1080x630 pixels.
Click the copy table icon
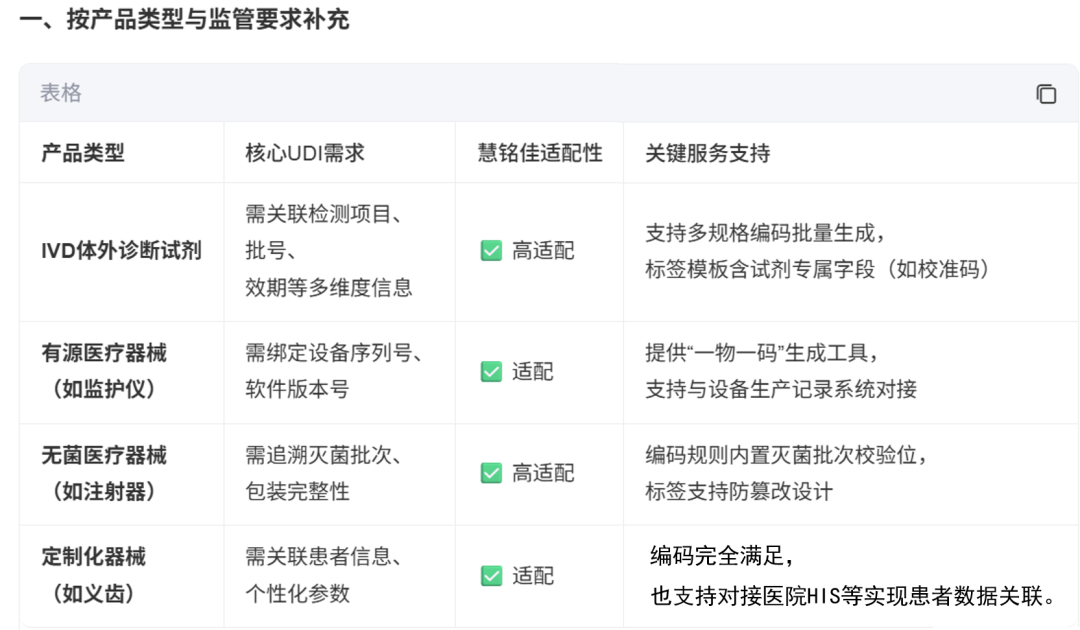tap(1046, 94)
